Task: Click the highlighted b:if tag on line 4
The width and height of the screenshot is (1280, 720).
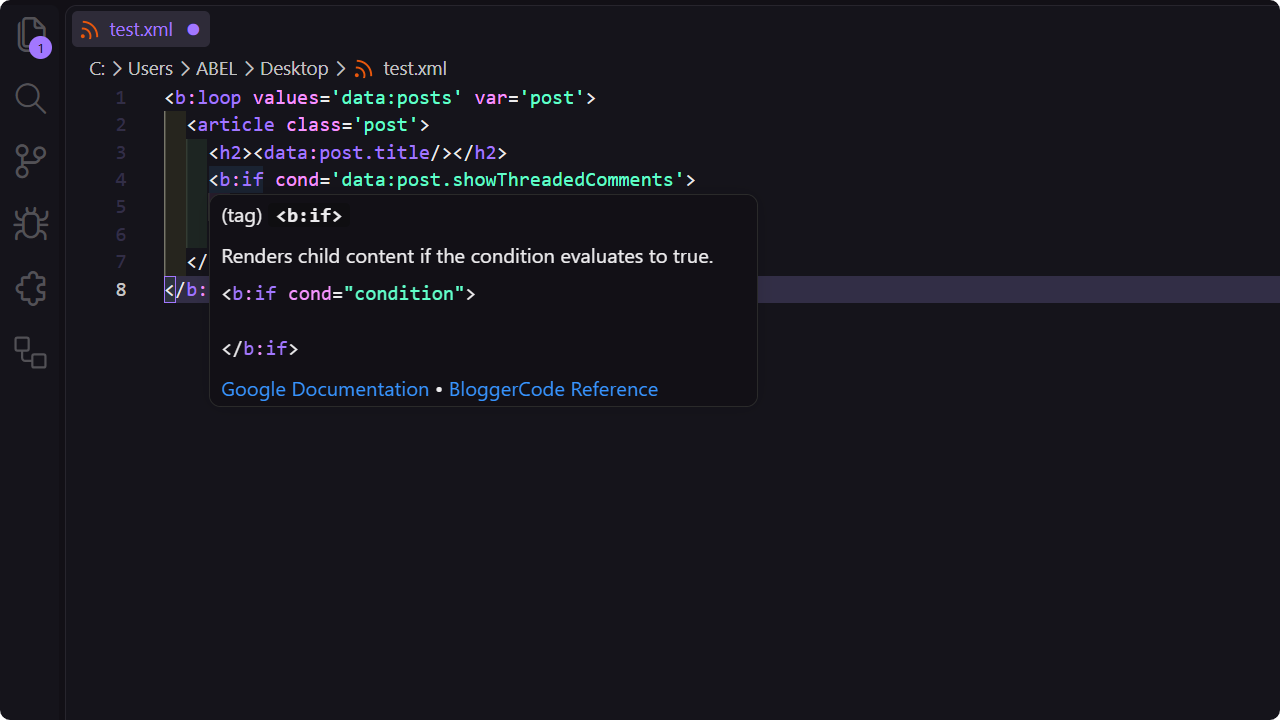Action: click(x=241, y=180)
